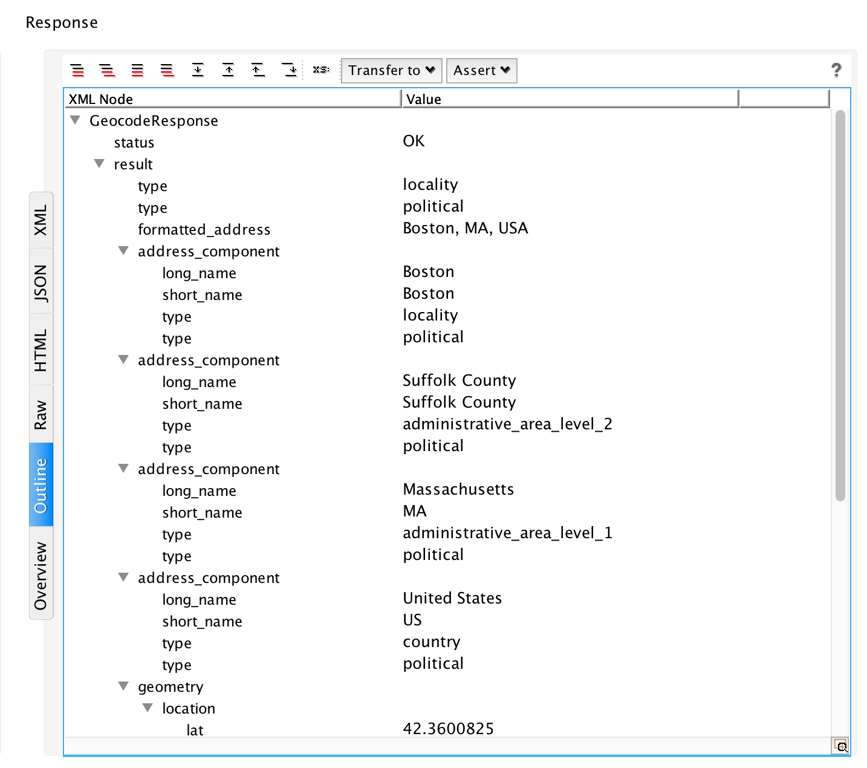Viewport: 867px width, 768px height.
Task: Select the long_name row with Suffolk County
Action: (x=447, y=382)
